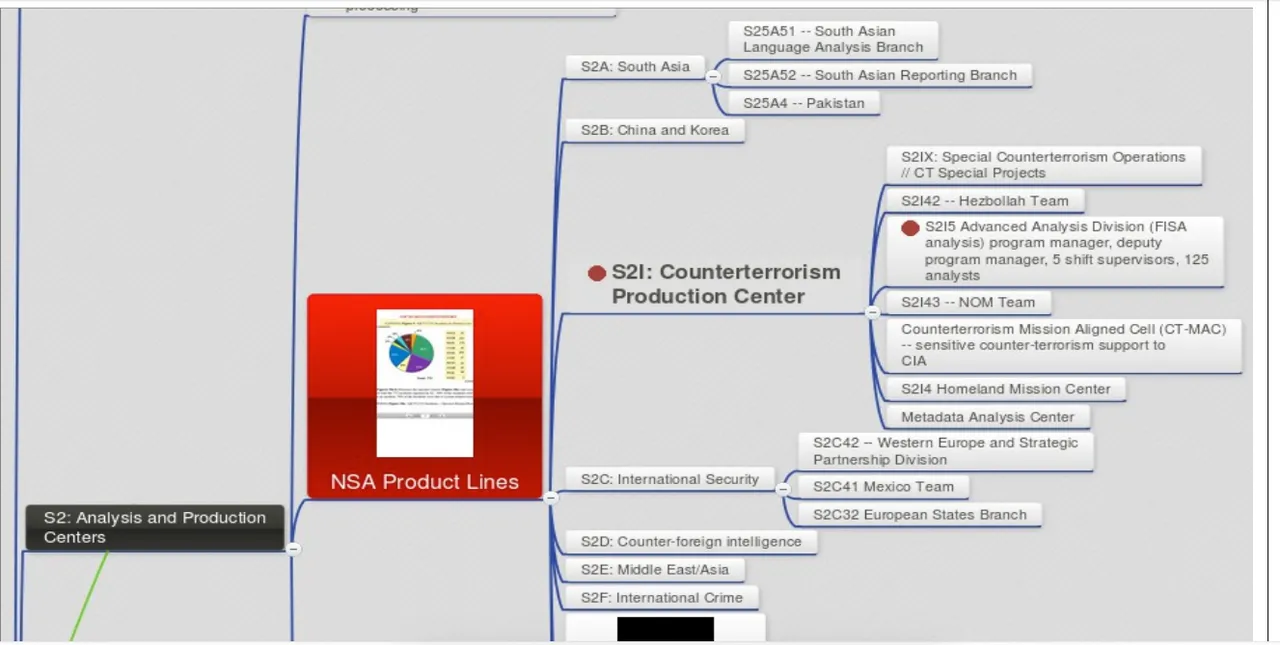Click the red marker on S2I: Counterterrorism

[597, 273]
